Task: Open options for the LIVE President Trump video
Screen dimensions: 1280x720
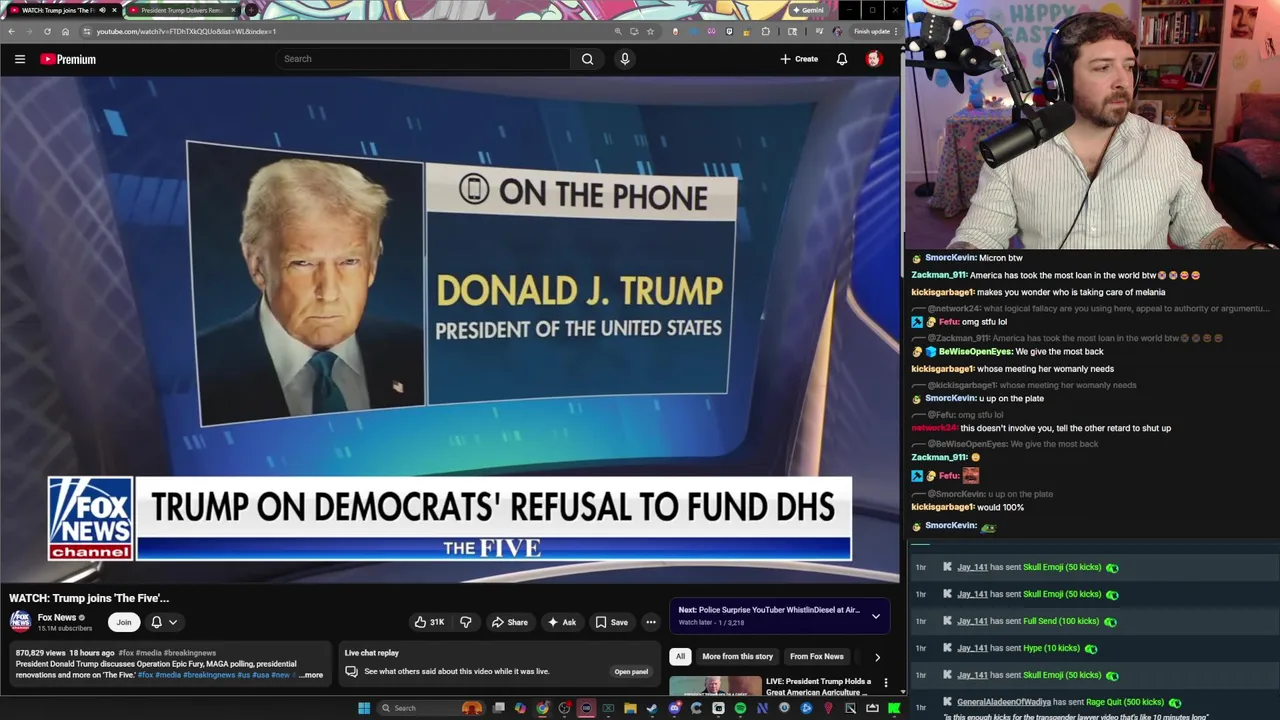Action: click(885, 682)
